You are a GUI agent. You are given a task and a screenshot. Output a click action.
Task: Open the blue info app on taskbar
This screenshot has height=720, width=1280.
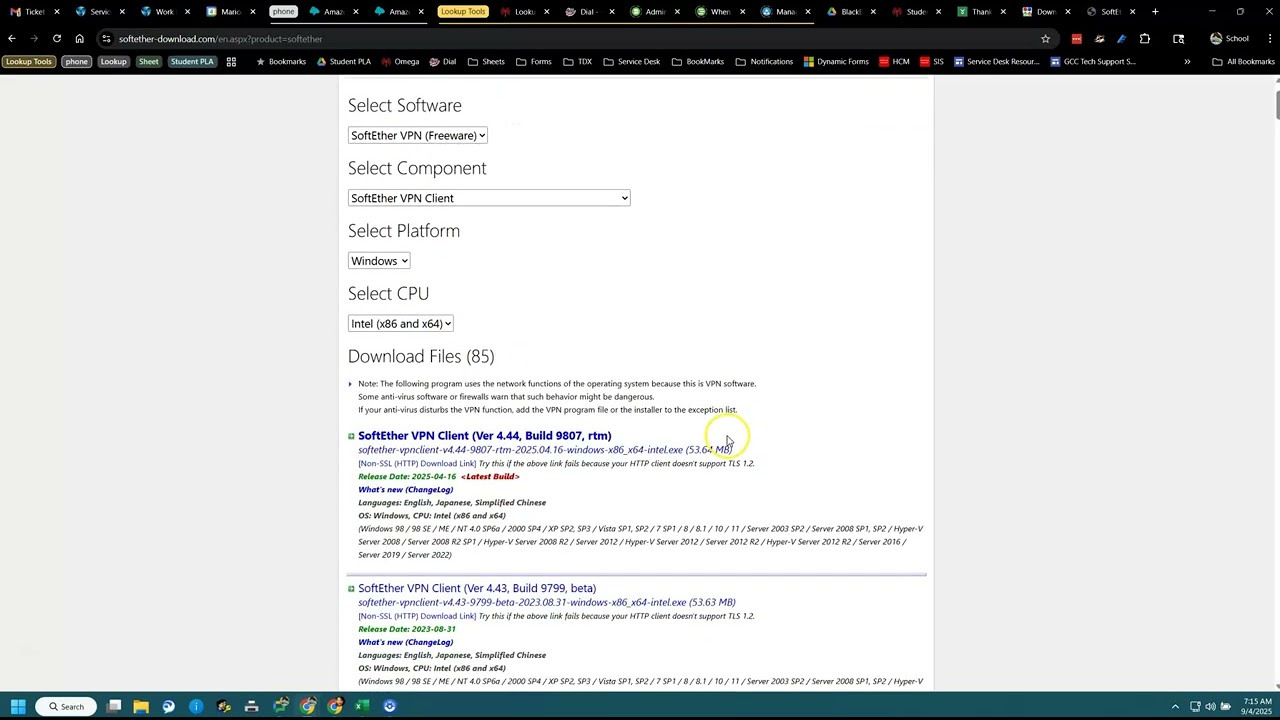[196, 706]
